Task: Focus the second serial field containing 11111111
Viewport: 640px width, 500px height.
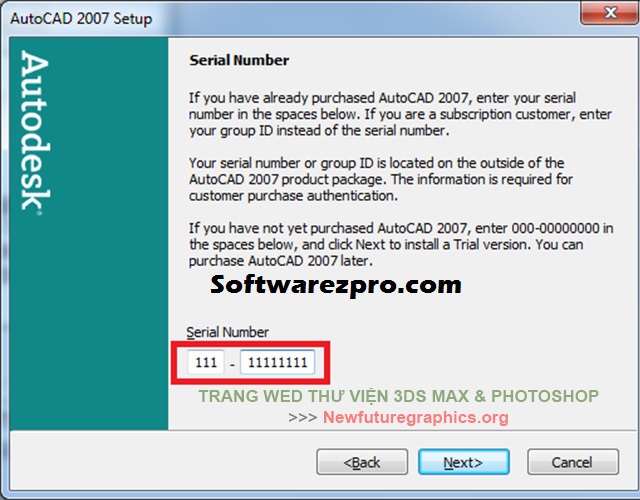Action: pos(278,362)
